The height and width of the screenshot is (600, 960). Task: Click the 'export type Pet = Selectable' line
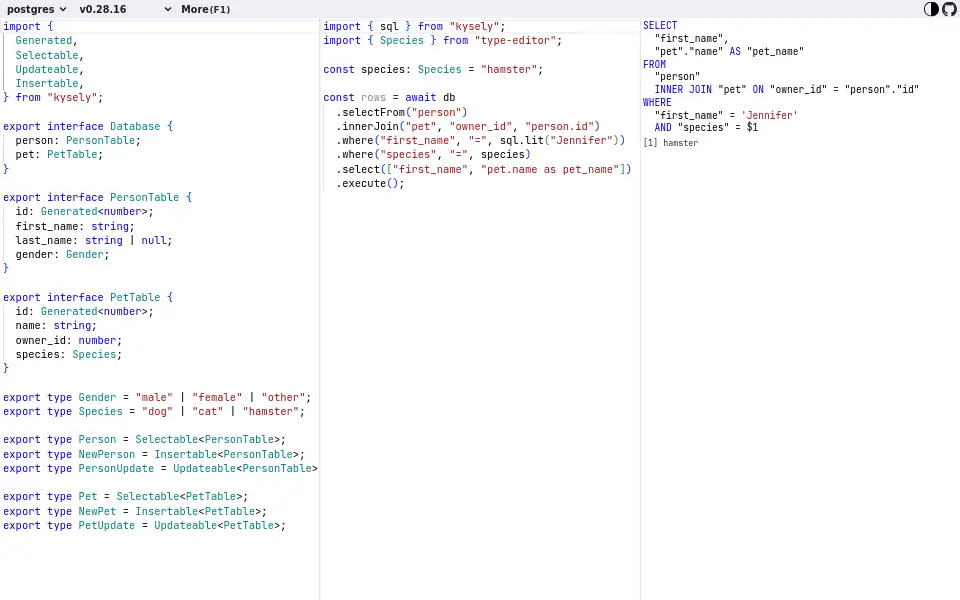tap(126, 496)
